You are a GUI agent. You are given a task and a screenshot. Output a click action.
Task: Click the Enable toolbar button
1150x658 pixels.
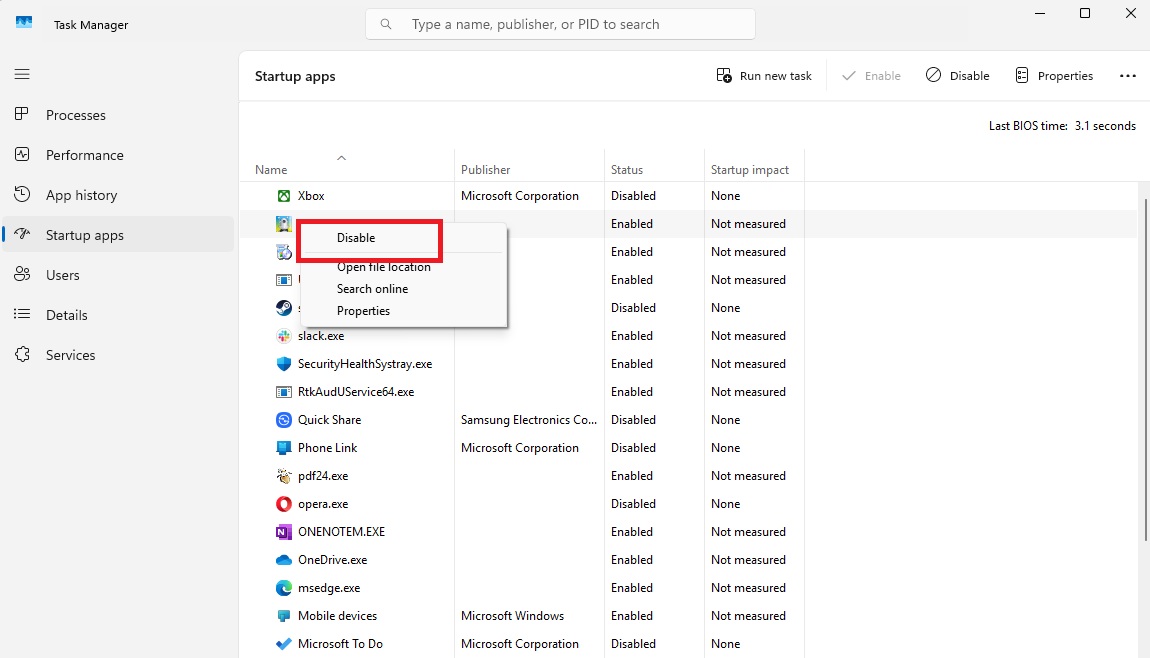point(871,76)
